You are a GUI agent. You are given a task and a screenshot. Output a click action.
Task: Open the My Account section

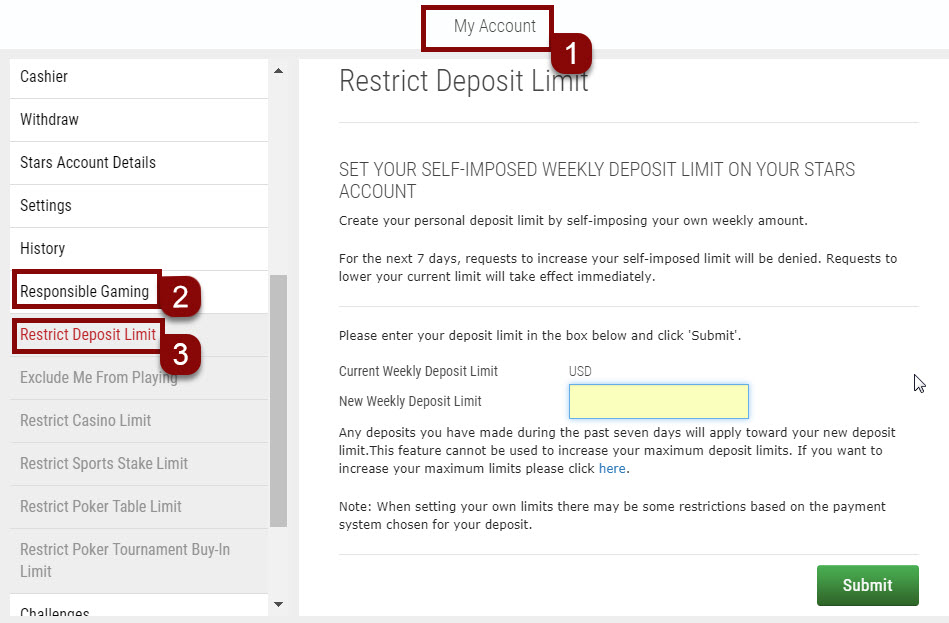pos(487,27)
